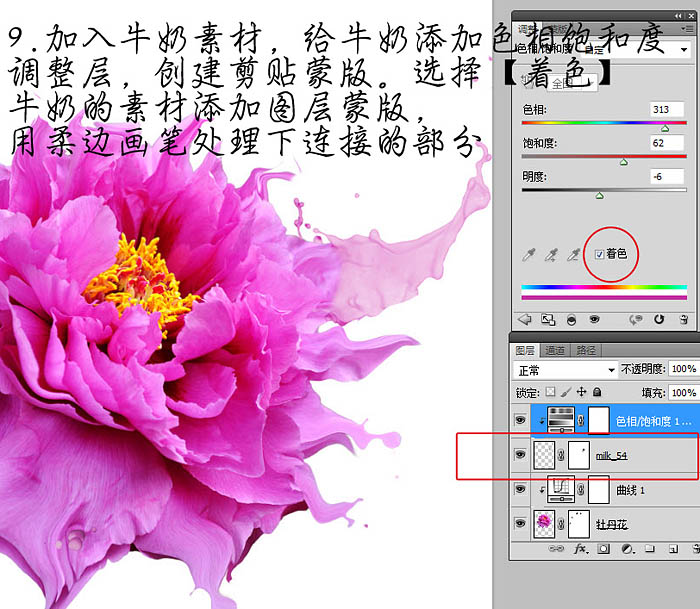
Task: Hide the milk_54 layer
Action: coord(519,455)
